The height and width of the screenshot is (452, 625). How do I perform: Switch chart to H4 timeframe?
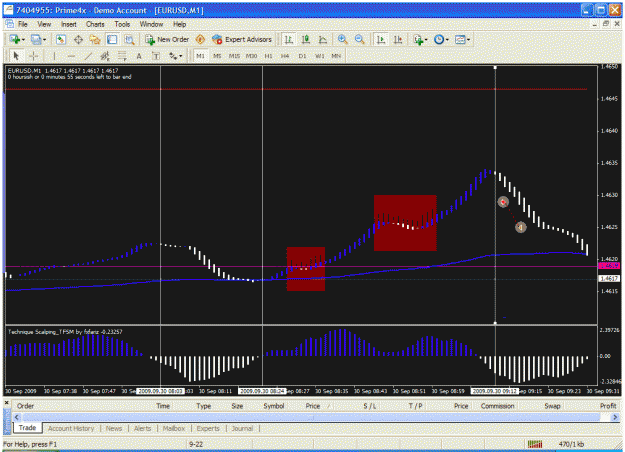[x=285, y=56]
